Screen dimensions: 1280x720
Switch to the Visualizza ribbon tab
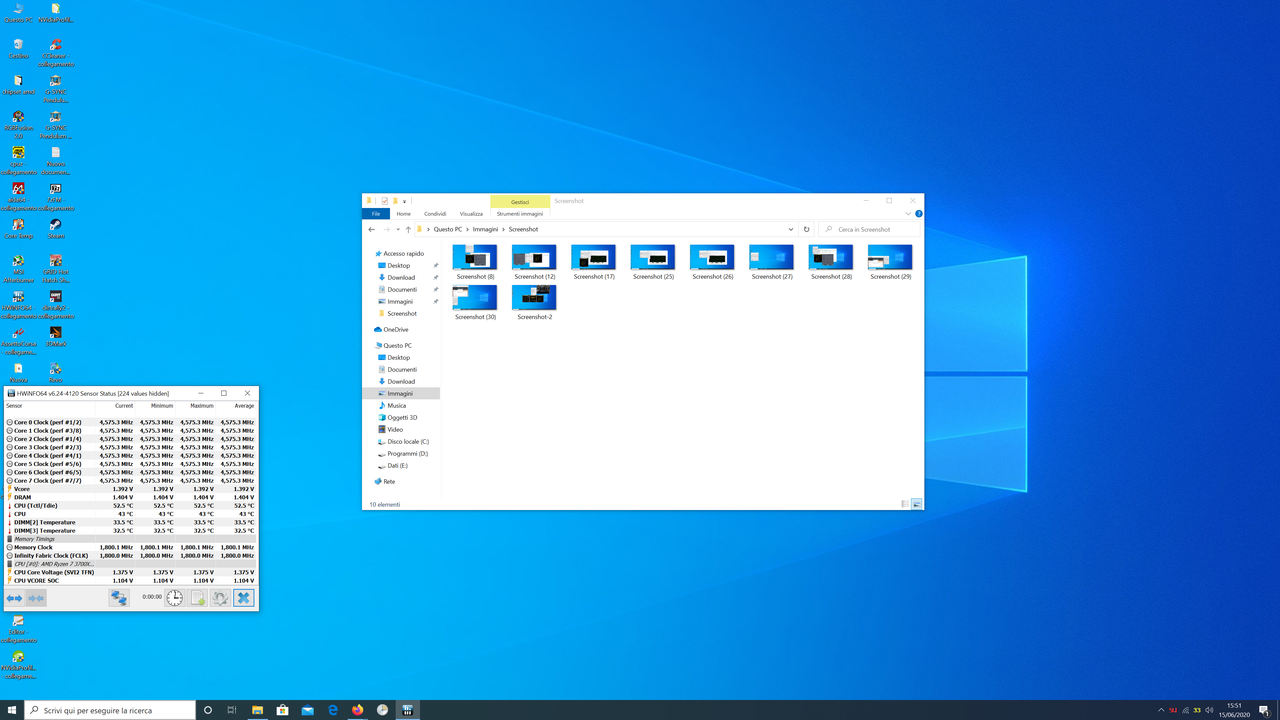point(470,213)
